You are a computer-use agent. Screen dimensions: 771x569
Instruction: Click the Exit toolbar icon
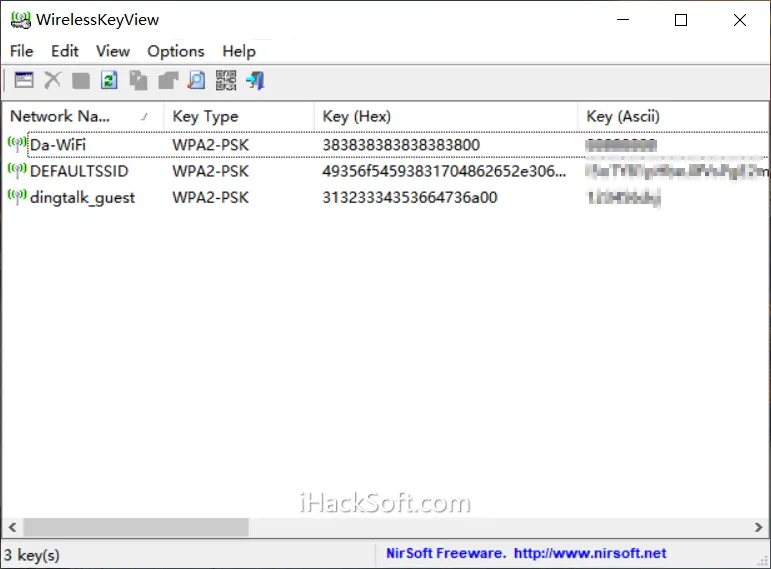tap(255, 80)
